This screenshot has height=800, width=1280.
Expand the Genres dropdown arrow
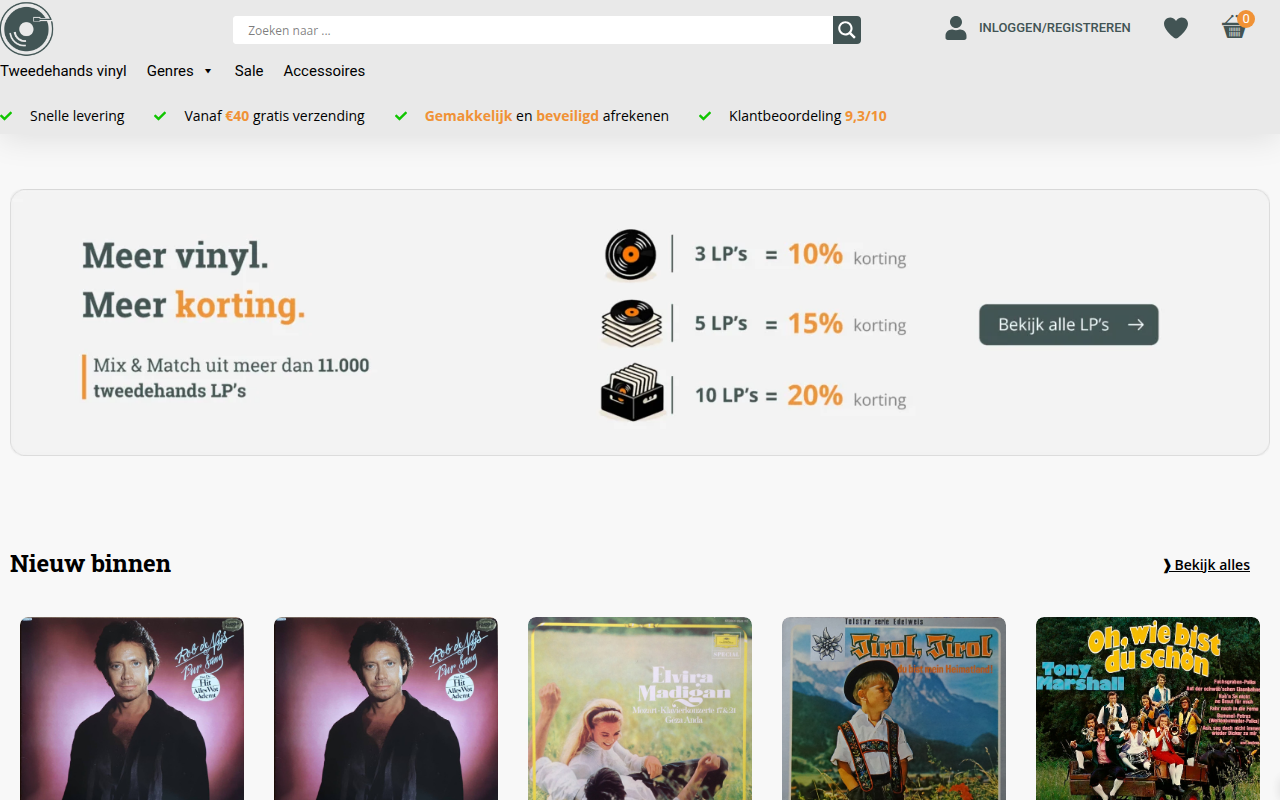[x=208, y=71]
